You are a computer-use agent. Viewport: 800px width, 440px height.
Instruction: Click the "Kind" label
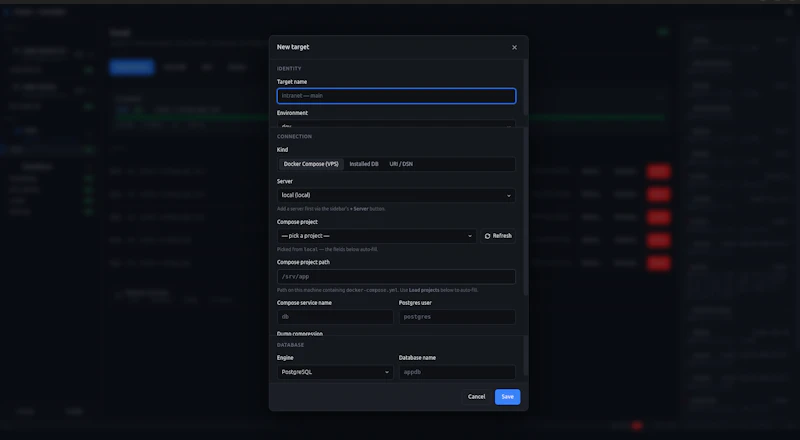(282, 150)
